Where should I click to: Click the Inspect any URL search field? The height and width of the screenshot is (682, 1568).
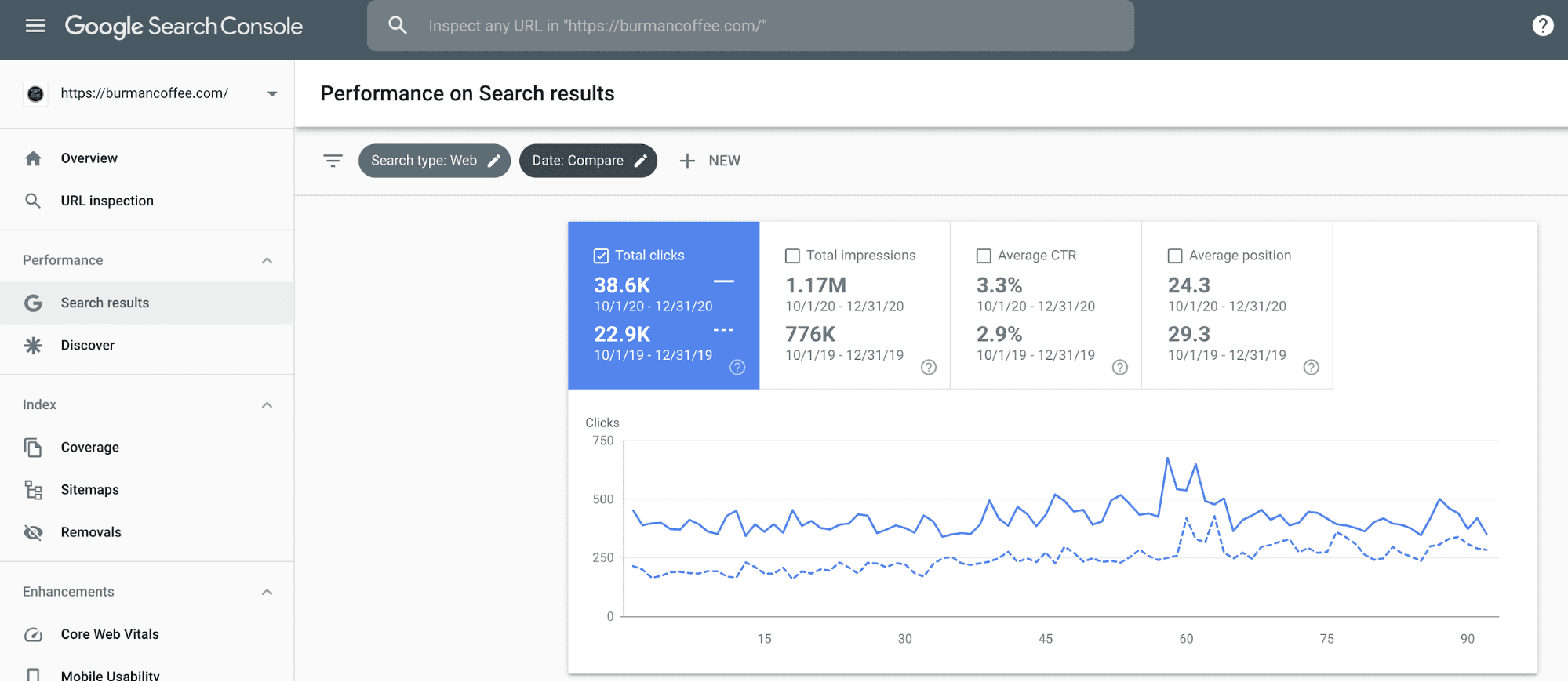[751, 26]
